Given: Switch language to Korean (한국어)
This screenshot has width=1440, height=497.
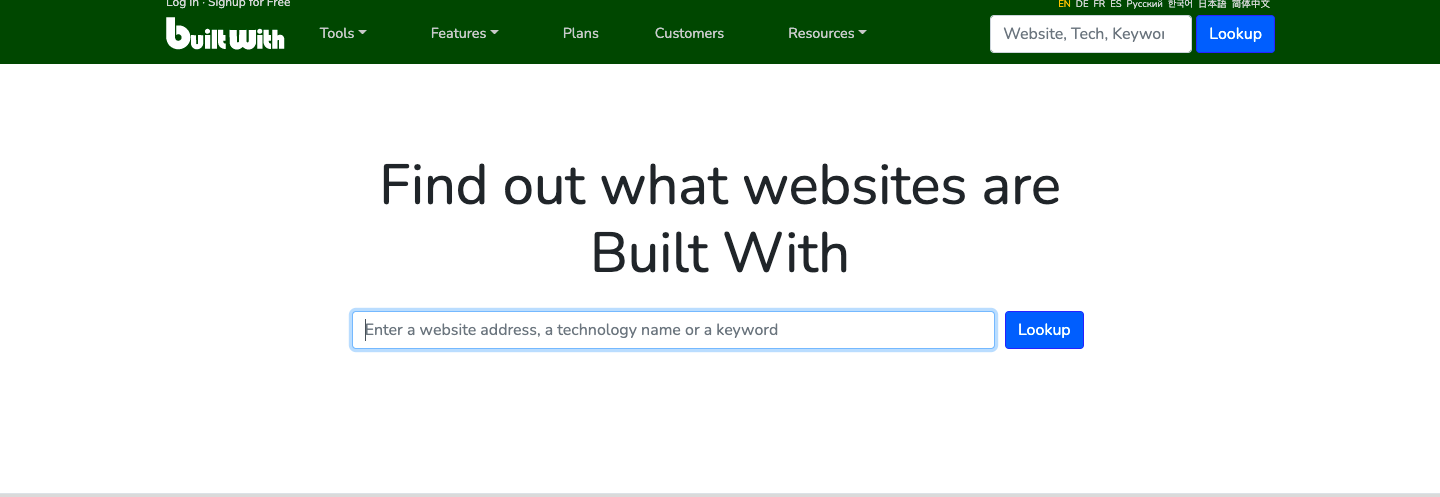Looking at the screenshot, I should (1180, 4).
